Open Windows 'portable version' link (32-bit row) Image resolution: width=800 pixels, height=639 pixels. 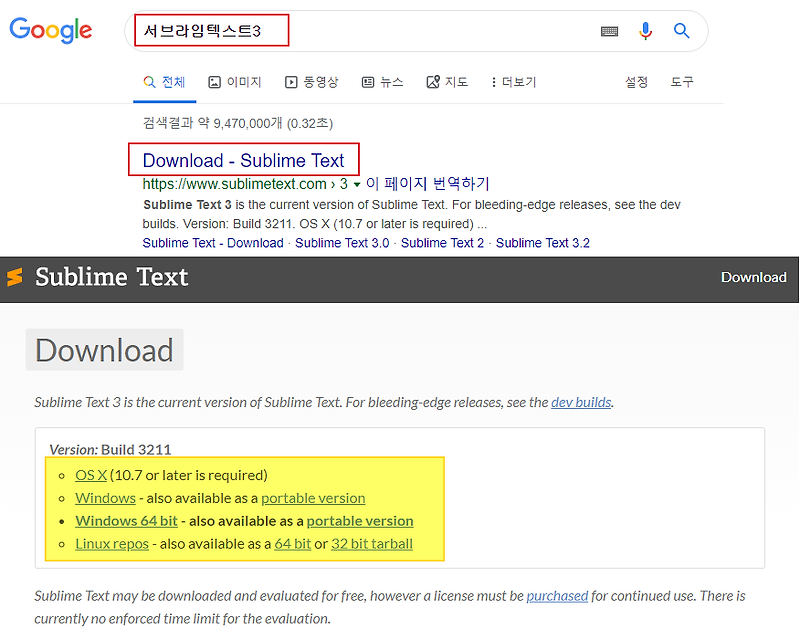pyautogui.click(x=313, y=498)
